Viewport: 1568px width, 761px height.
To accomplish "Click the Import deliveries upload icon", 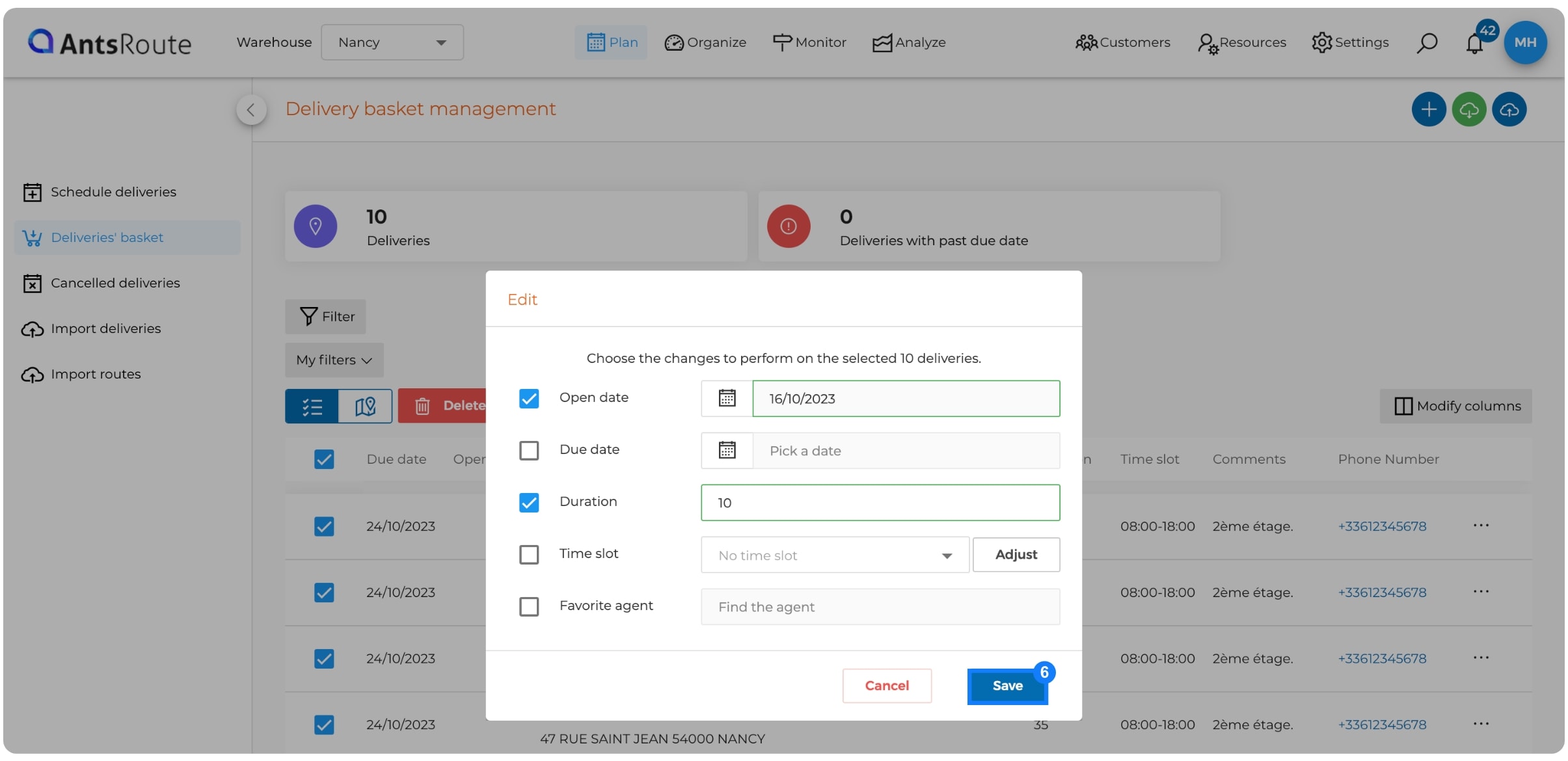I will (x=33, y=328).
